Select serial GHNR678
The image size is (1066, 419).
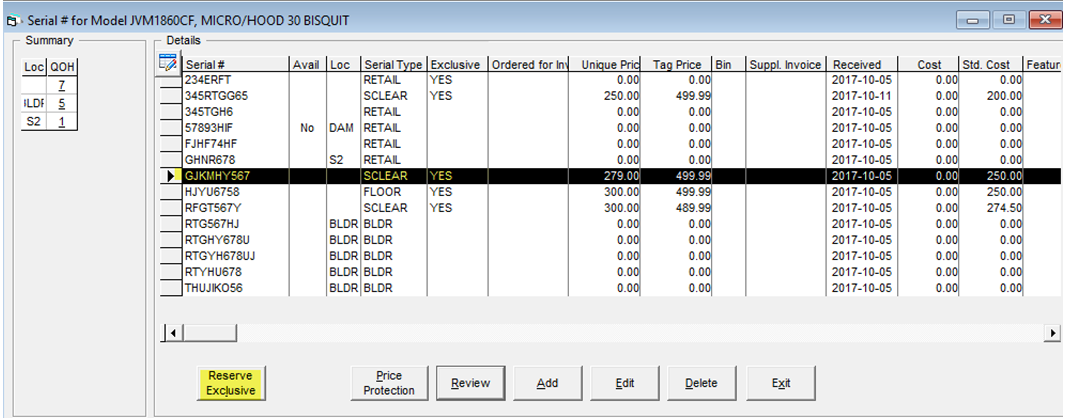pyautogui.click(x=236, y=160)
